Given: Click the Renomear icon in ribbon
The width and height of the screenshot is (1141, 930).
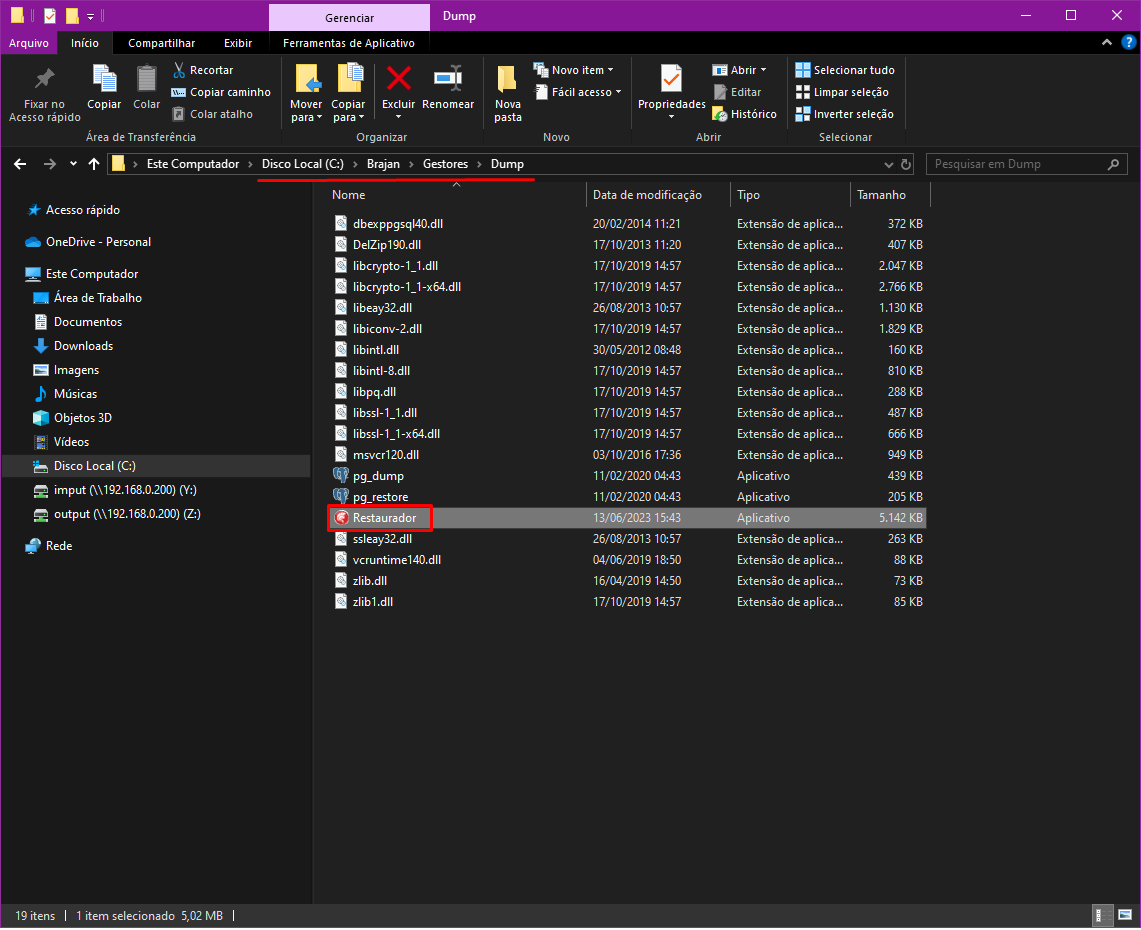Looking at the screenshot, I should pos(447,79).
